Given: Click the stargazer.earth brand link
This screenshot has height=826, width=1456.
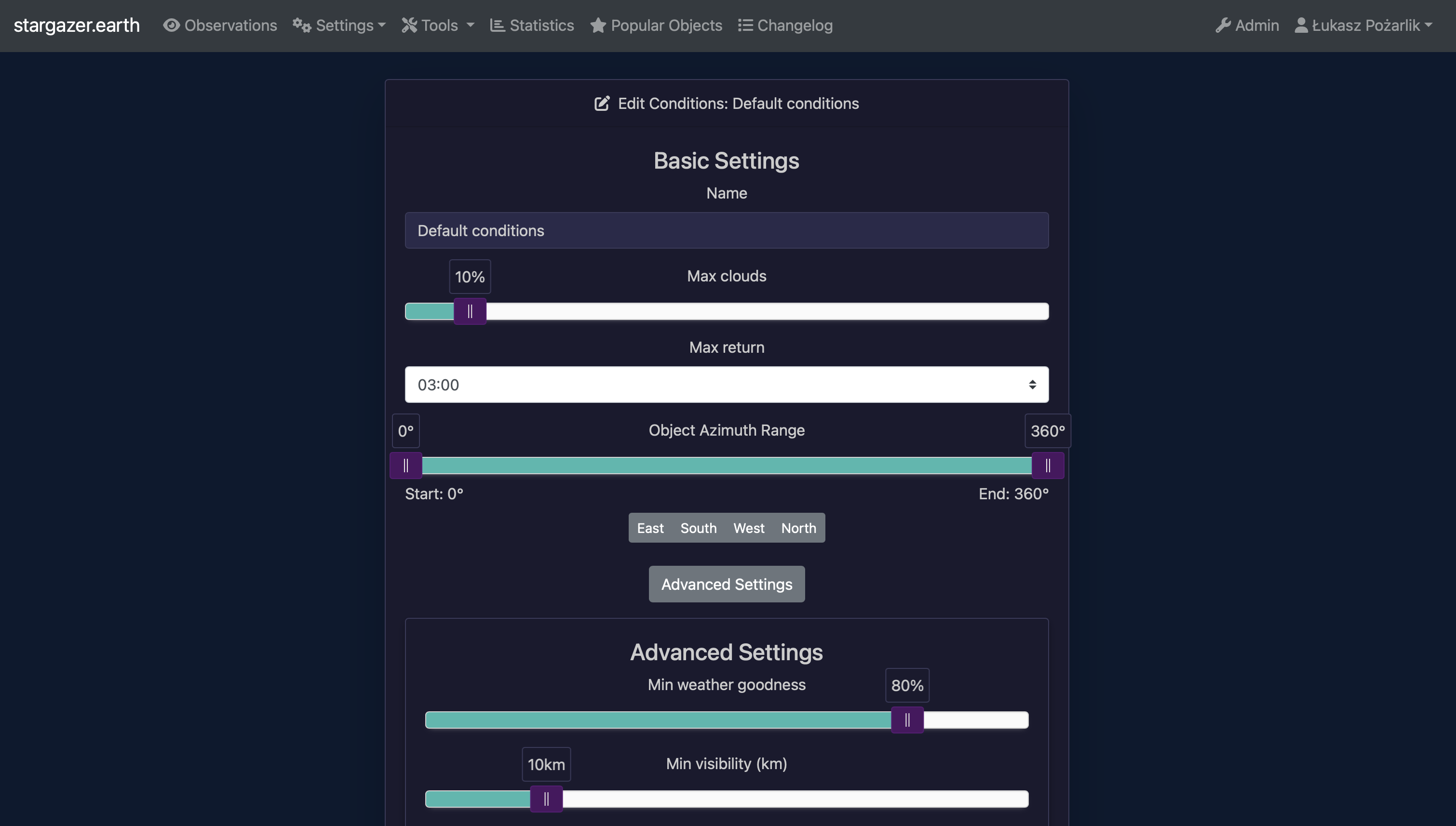Looking at the screenshot, I should (x=77, y=26).
